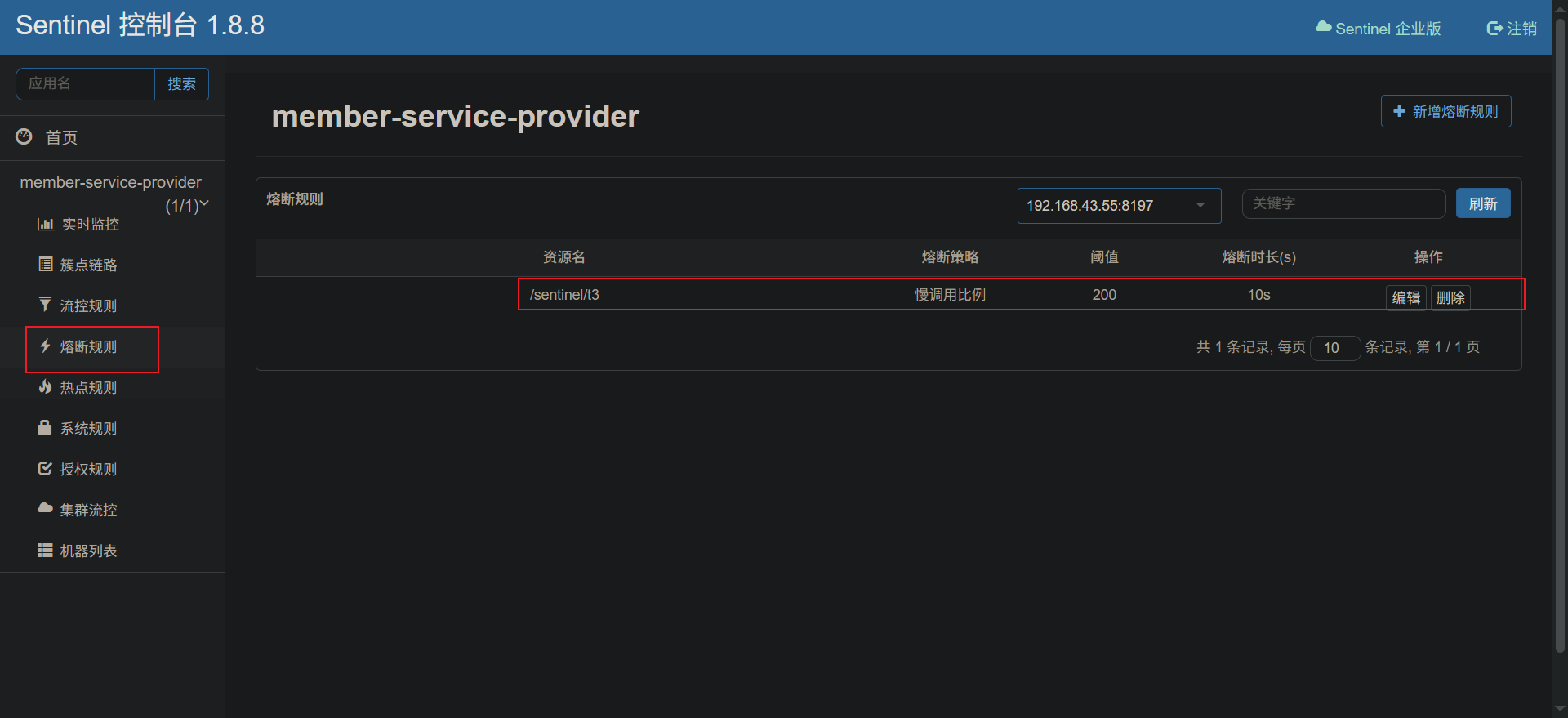
Task: Click the 关键字 keyword search field
Action: [1343, 203]
